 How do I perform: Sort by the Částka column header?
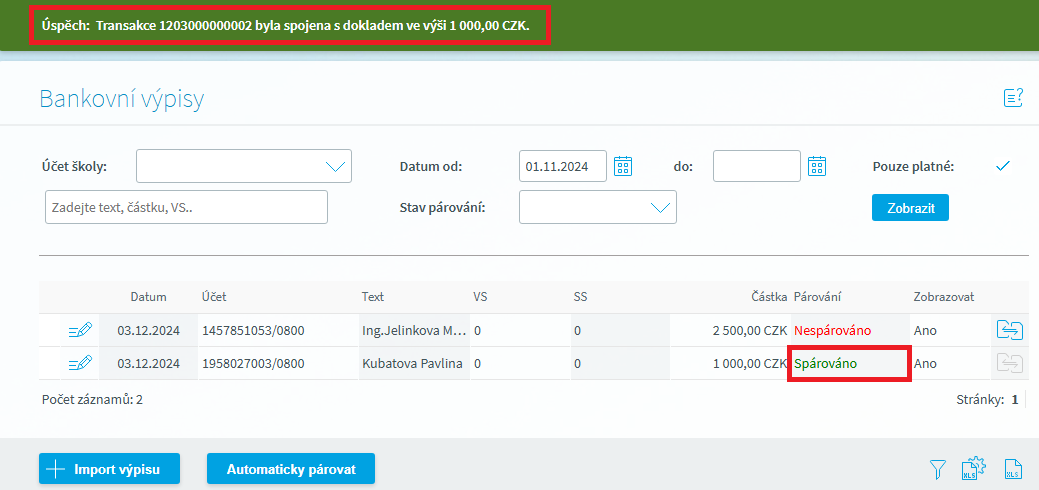point(769,297)
